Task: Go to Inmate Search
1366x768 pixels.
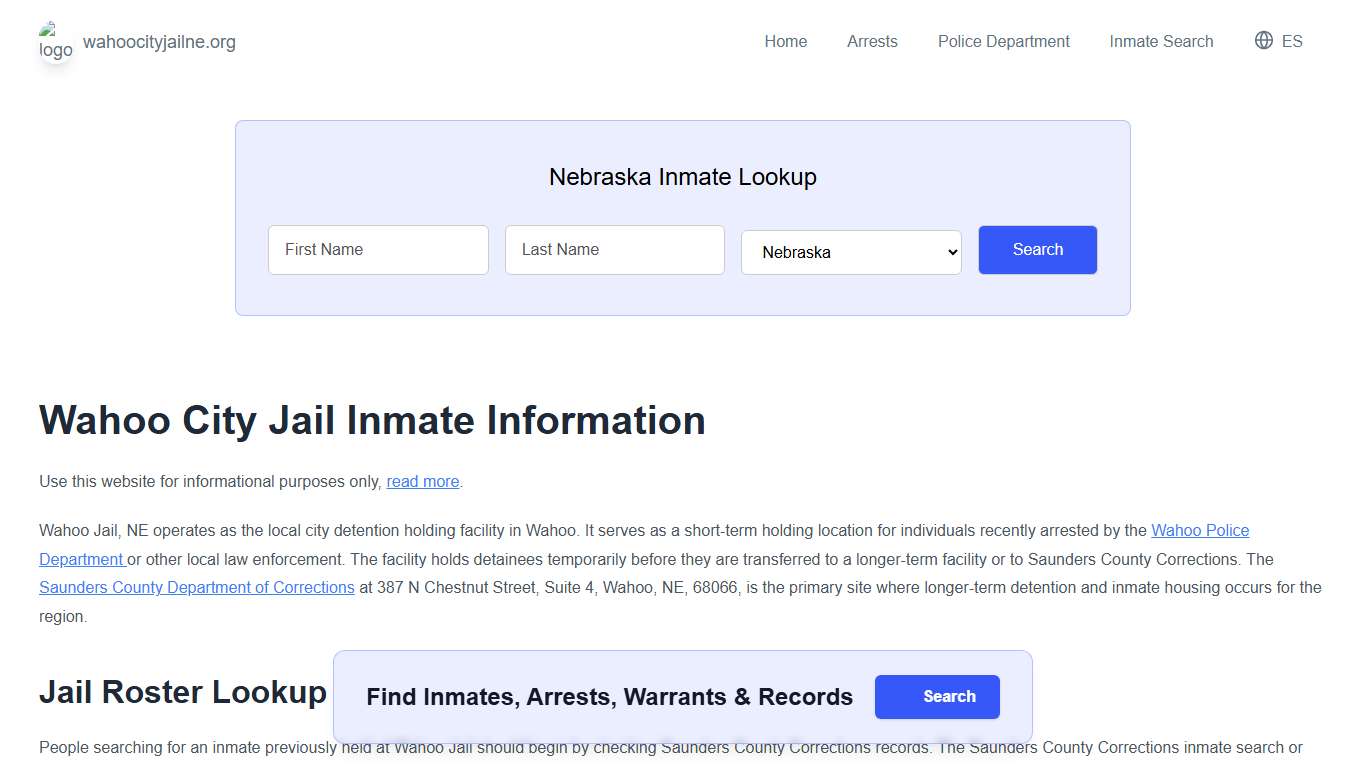Action: (1160, 41)
